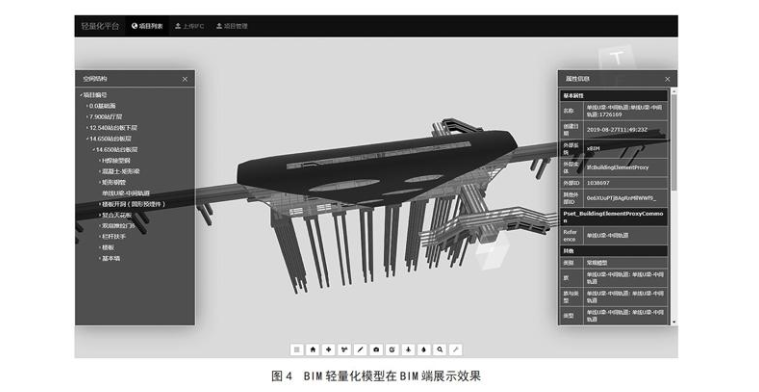Click the four-arrow pan tool icon

tap(328, 349)
